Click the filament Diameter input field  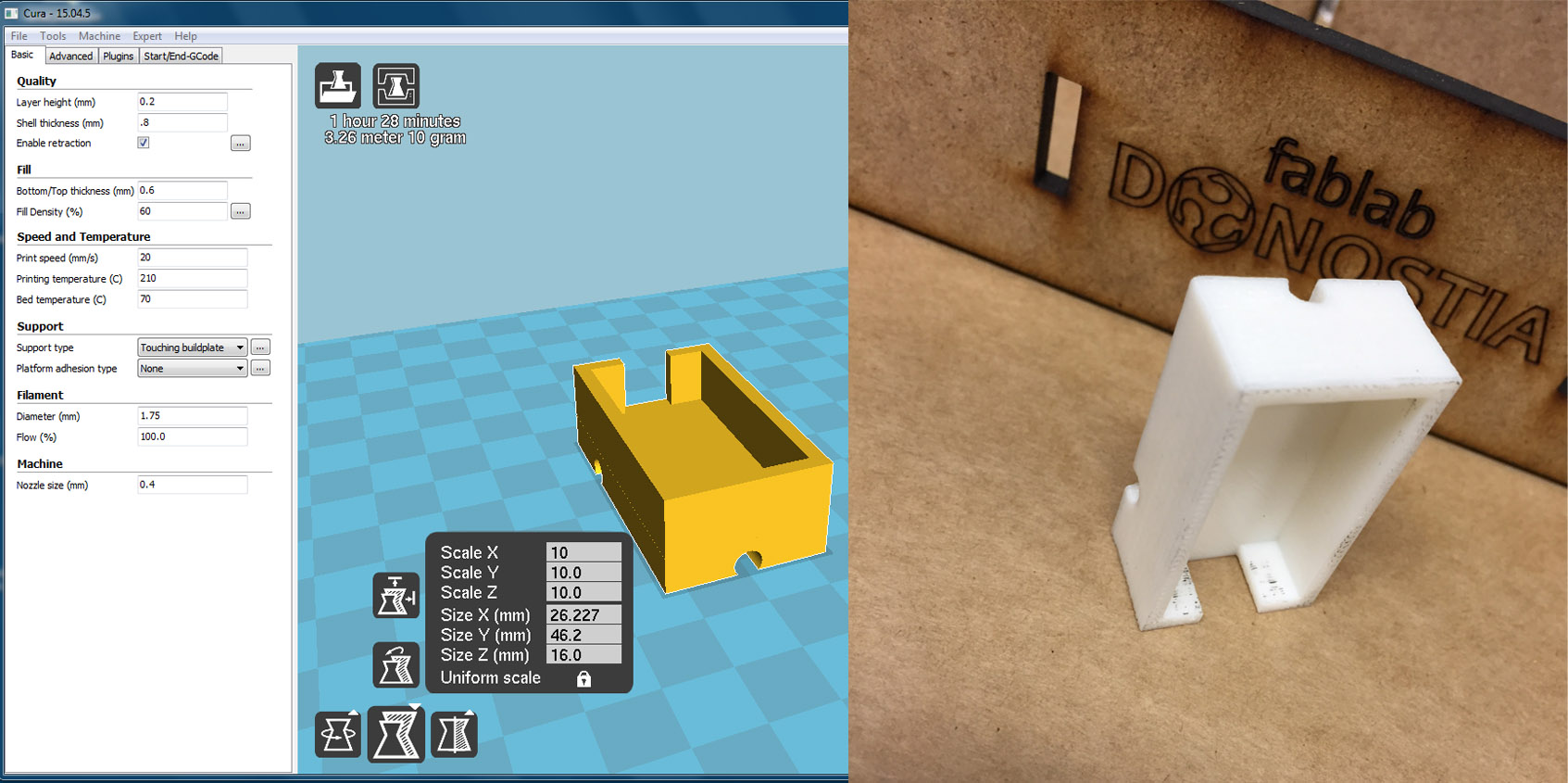point(193,416)
